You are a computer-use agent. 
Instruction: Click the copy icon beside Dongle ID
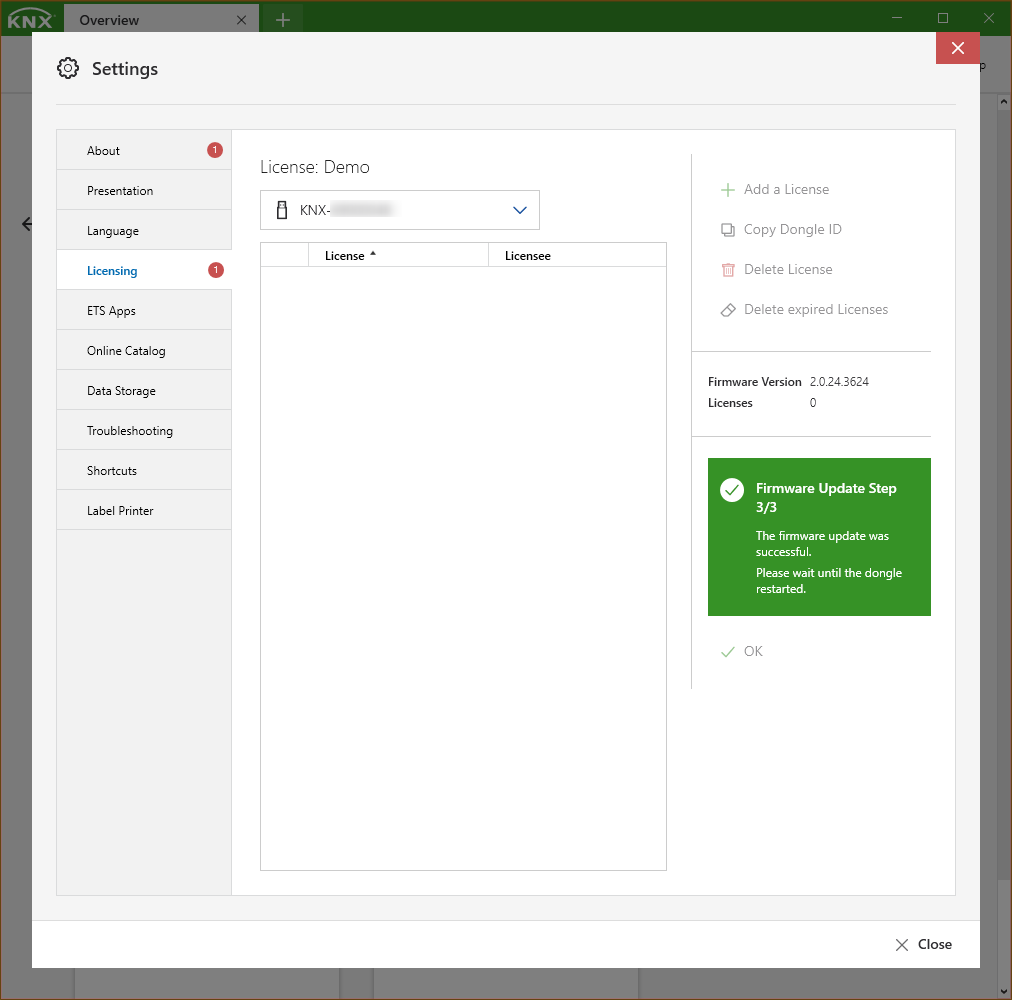pyautogui.click(x=727, y=230)
